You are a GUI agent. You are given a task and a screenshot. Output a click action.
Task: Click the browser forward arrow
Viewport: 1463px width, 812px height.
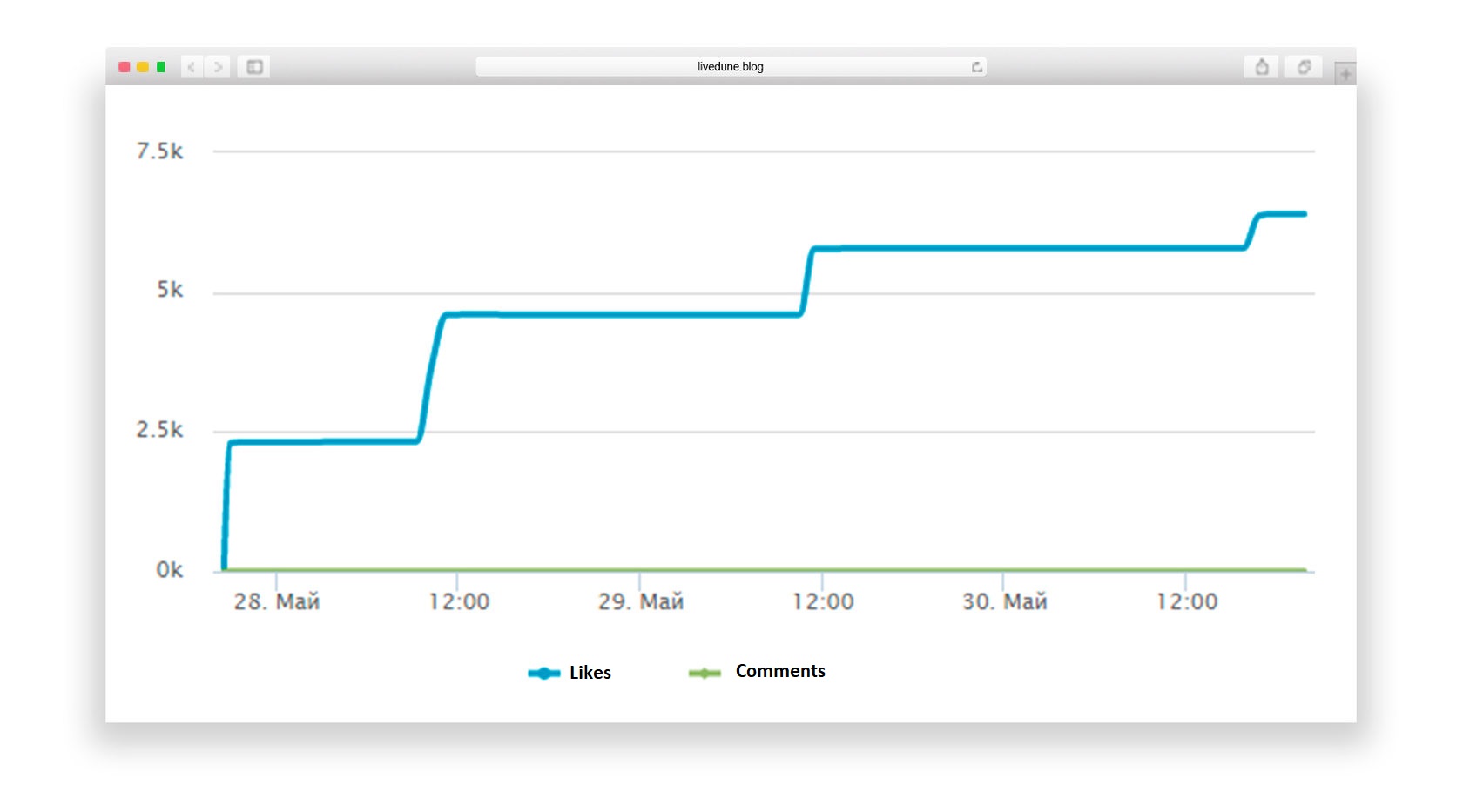click(x=218, y=67)
